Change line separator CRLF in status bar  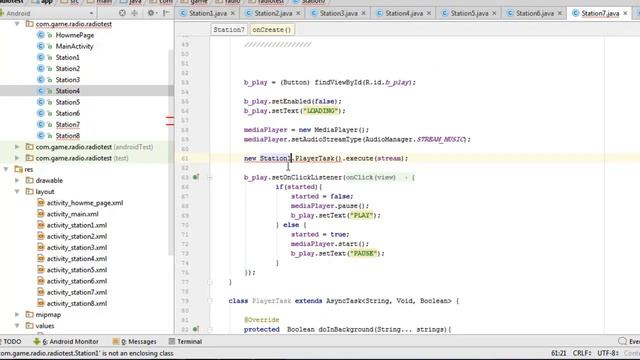coord(582,353)
